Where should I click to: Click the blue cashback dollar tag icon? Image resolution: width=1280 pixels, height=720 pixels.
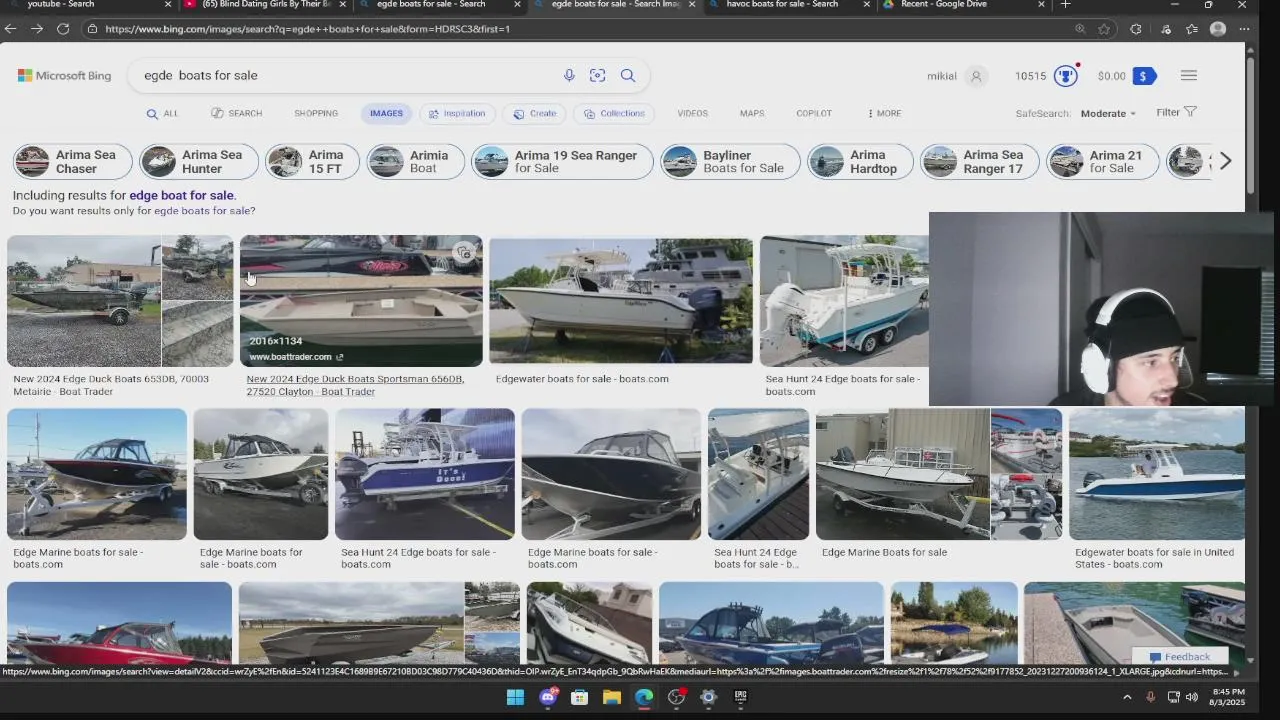[x=1145, y=76]
